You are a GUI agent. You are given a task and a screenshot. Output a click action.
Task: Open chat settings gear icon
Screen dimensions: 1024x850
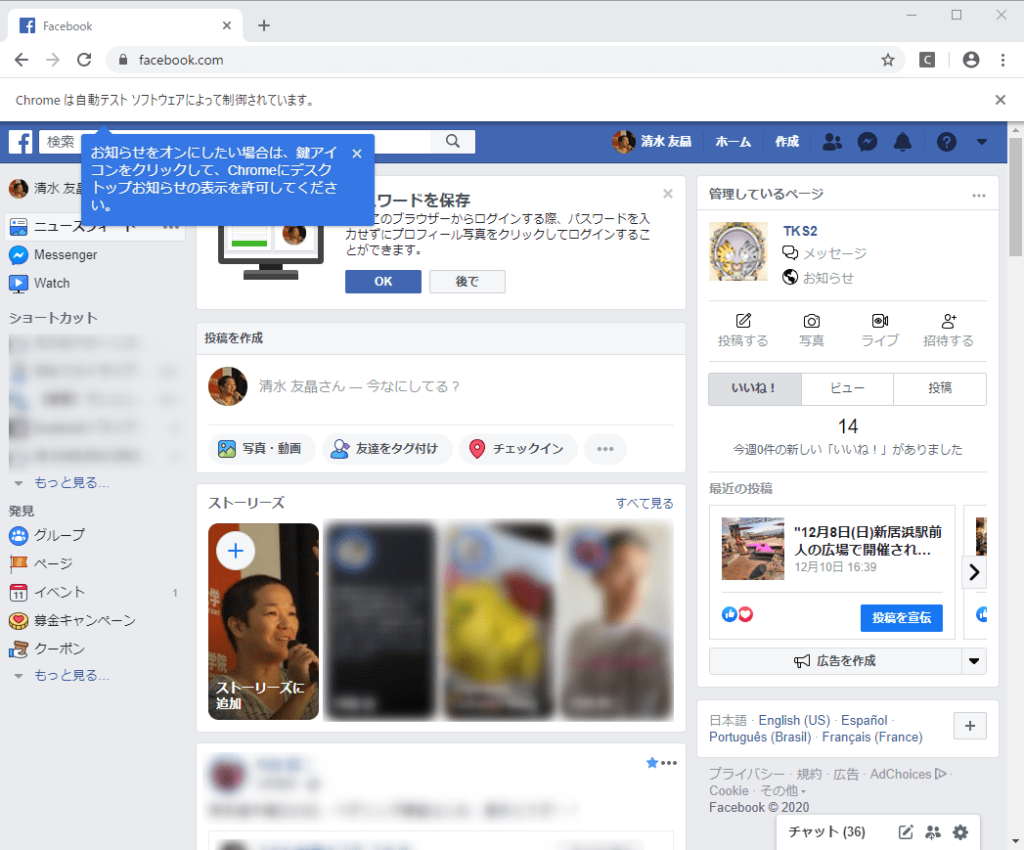(x=960, y=832)
